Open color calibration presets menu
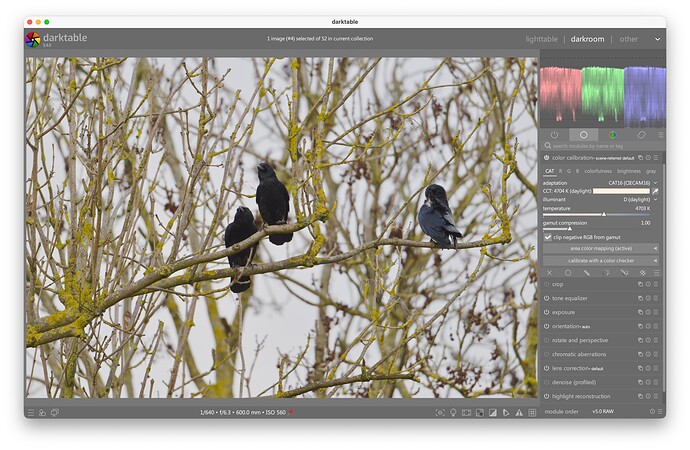This screenshot has width=690, height=450. tap(656, 157)
